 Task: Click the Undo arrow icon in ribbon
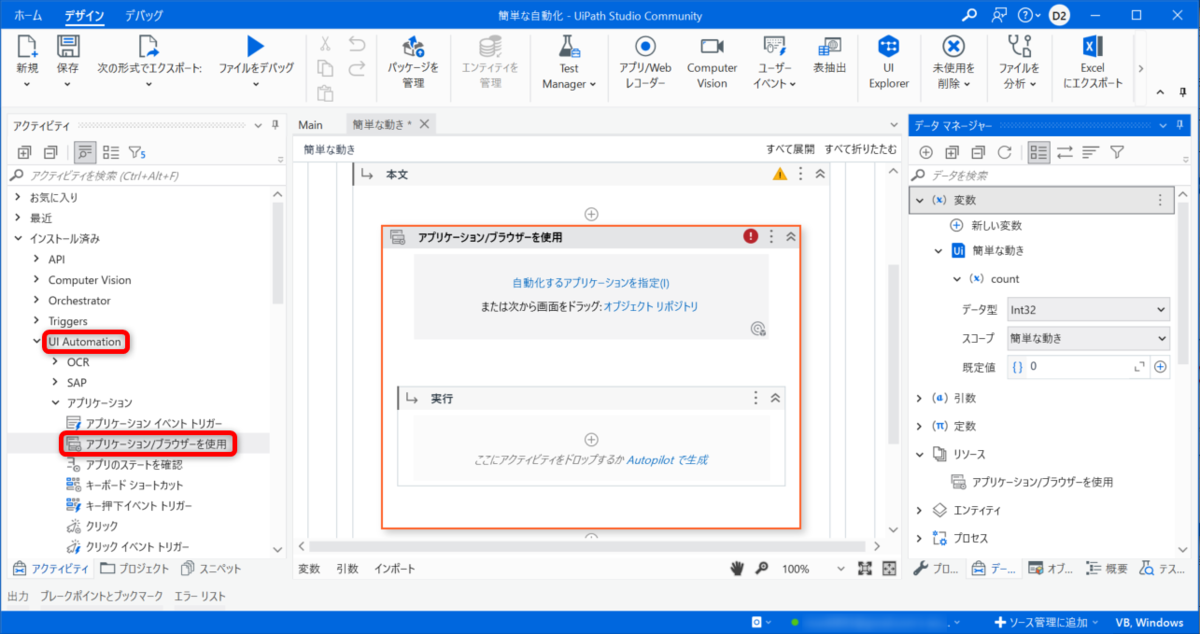point(357,44)
